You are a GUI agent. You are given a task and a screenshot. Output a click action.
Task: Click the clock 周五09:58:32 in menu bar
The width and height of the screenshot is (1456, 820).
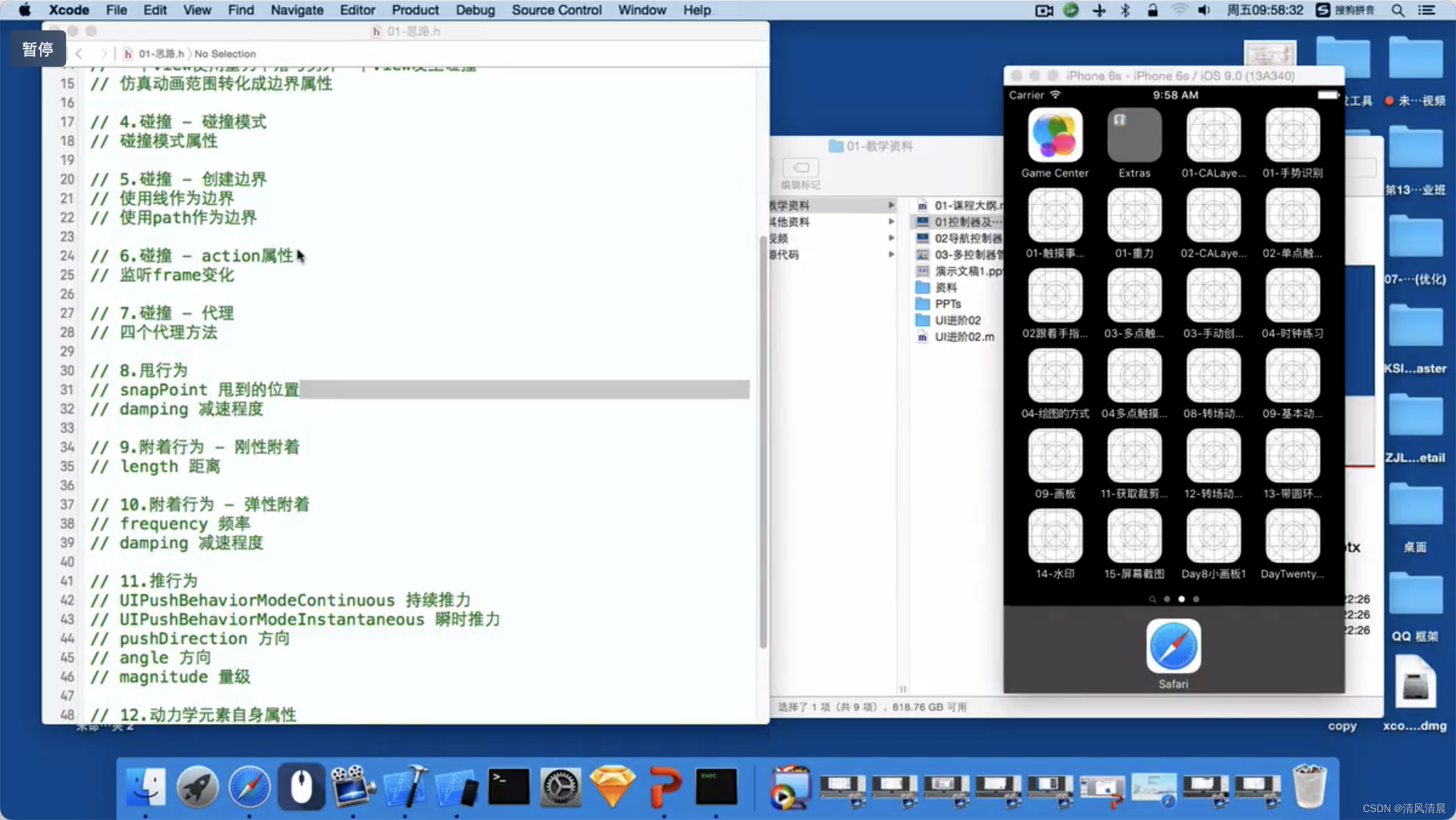1265,10
